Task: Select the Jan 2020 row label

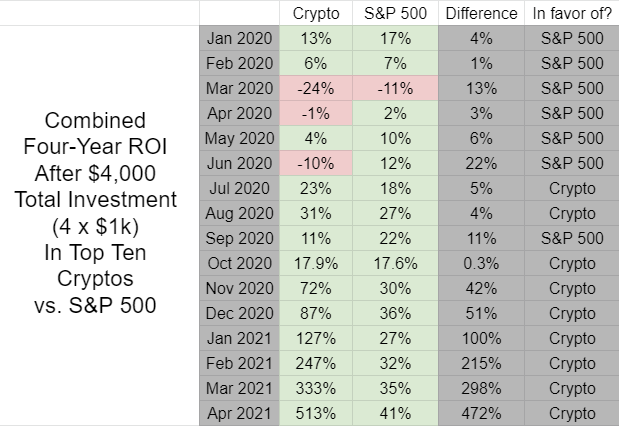Action: point(239,38)
